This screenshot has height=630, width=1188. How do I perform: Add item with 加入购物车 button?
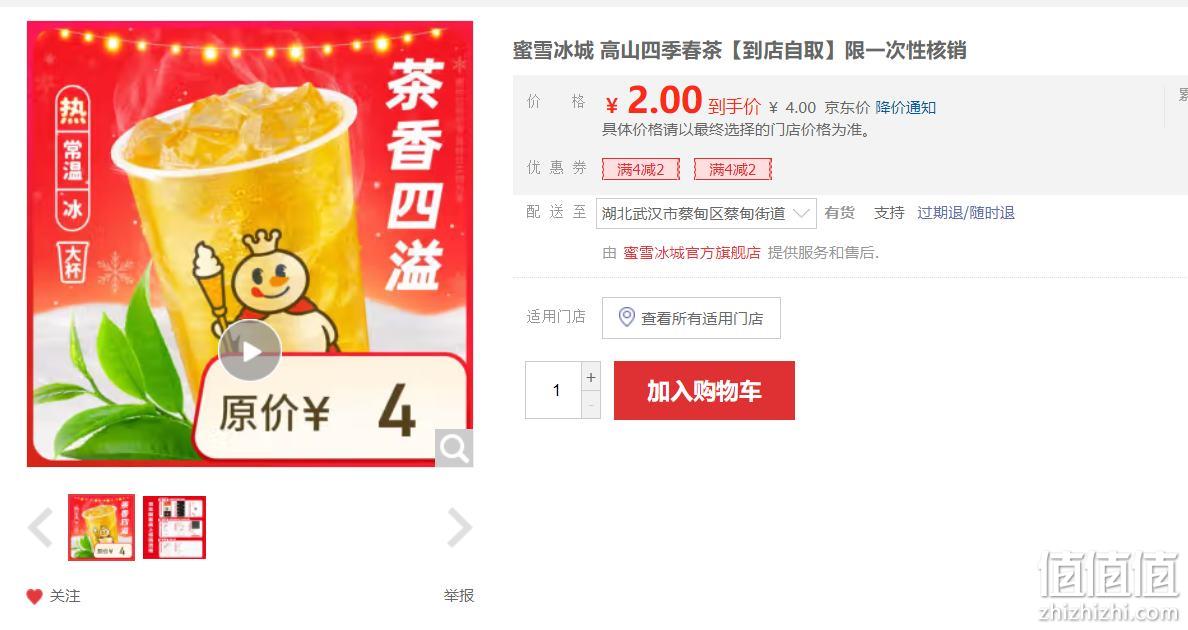coord(704,391)
